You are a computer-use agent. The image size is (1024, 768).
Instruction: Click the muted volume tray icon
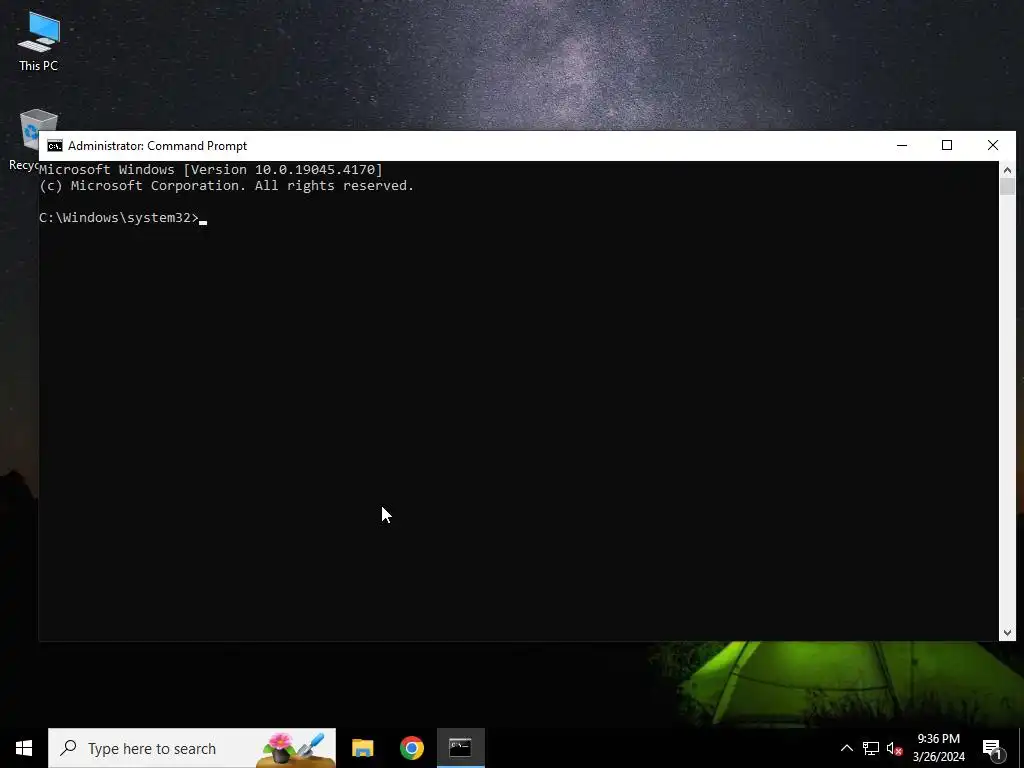point(894,748)
